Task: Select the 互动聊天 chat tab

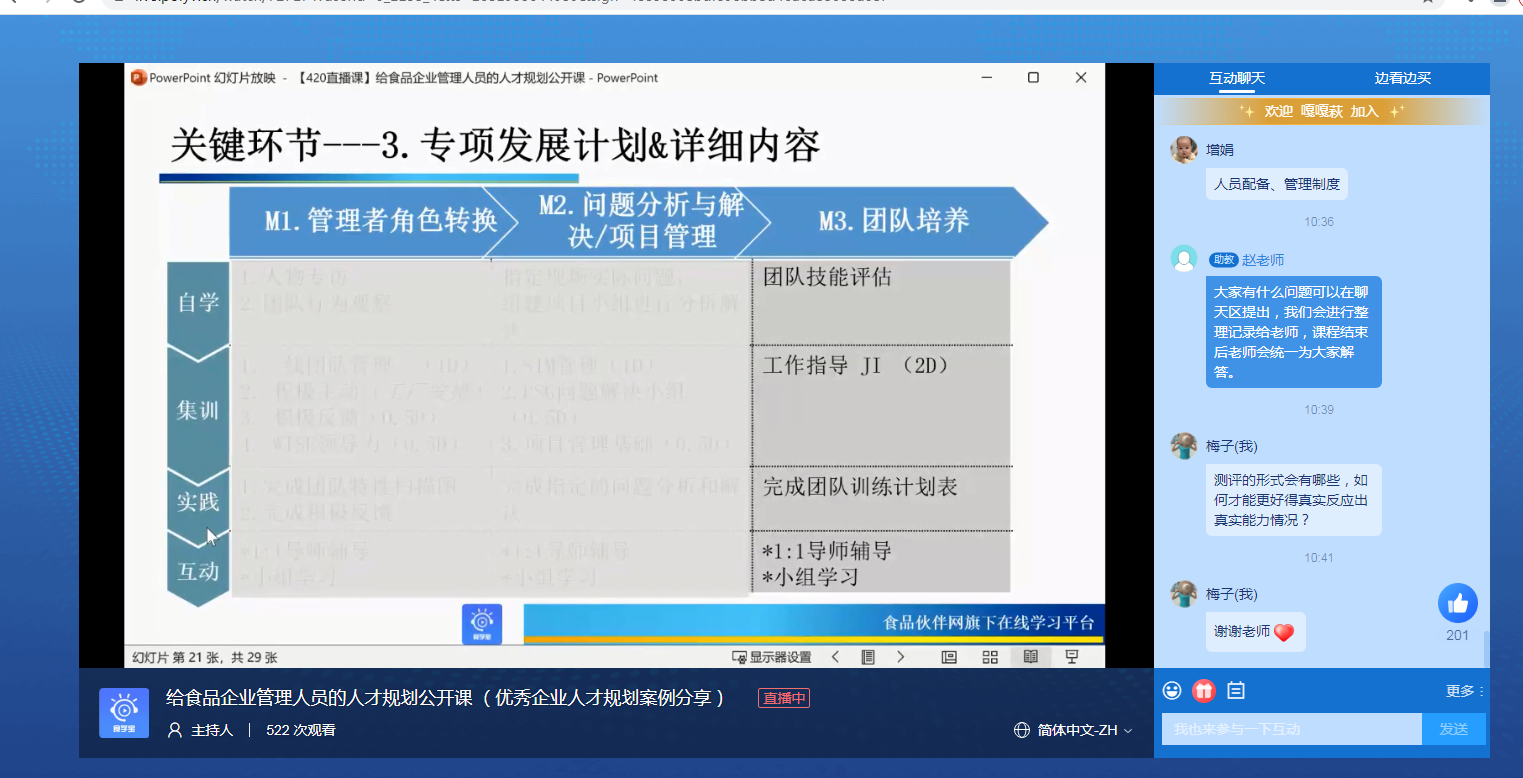Action: click(1237, 78)
